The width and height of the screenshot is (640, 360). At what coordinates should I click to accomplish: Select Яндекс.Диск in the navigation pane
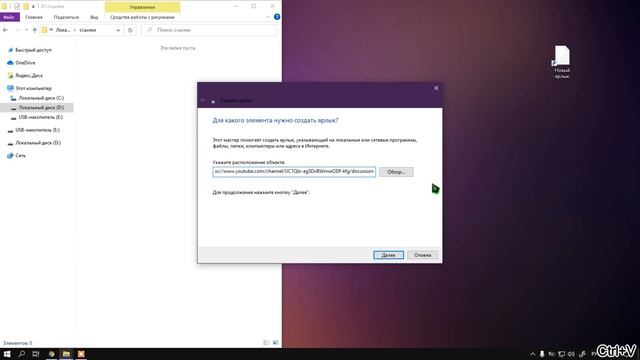29,76
